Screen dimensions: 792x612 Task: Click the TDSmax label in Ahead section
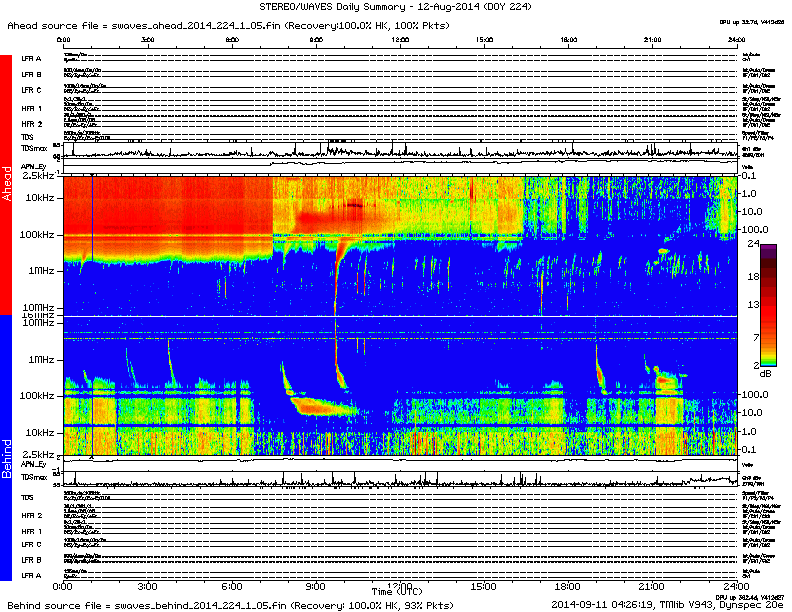[34, 148]
